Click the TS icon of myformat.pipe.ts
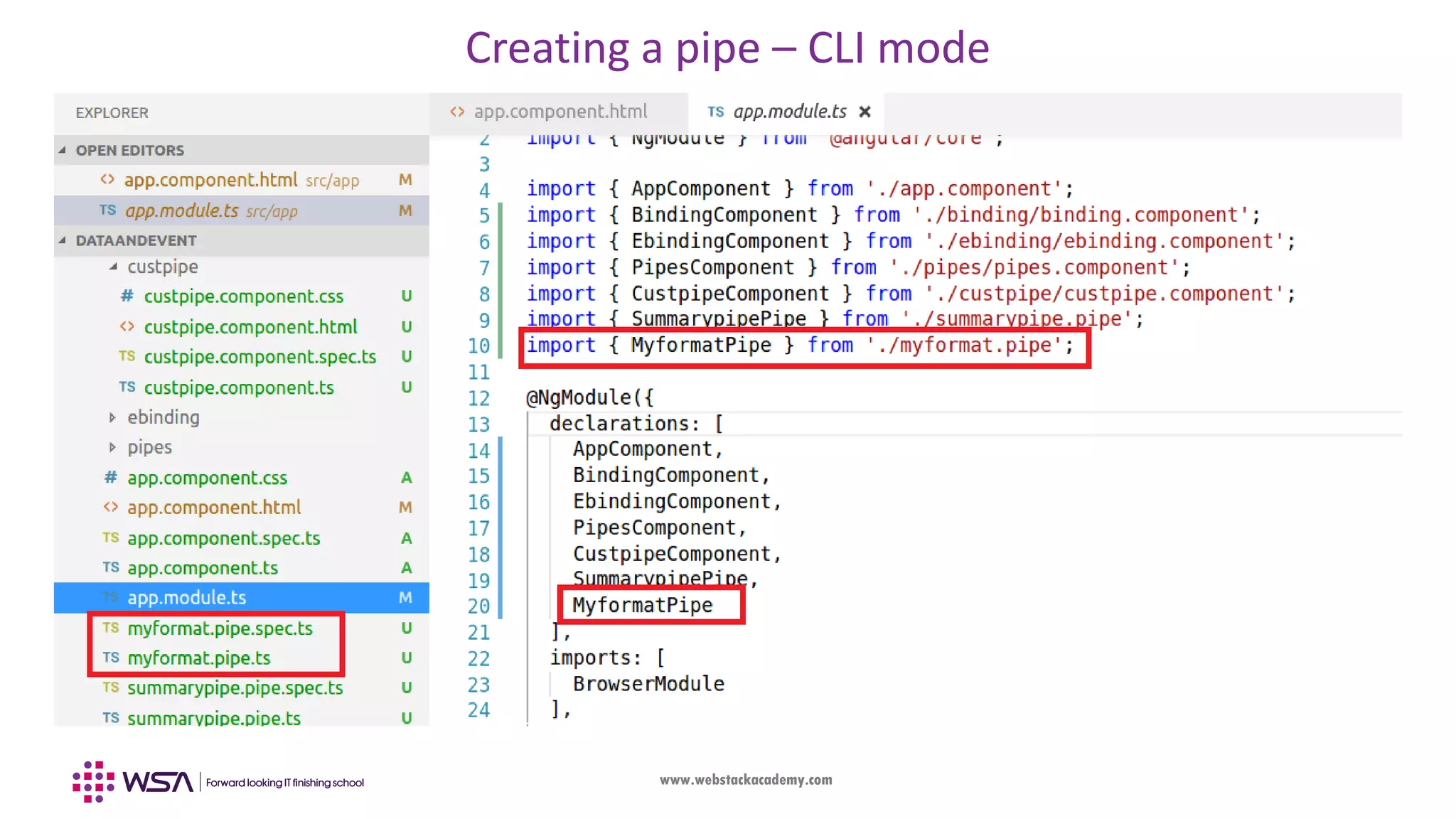 tap(110, 657)
